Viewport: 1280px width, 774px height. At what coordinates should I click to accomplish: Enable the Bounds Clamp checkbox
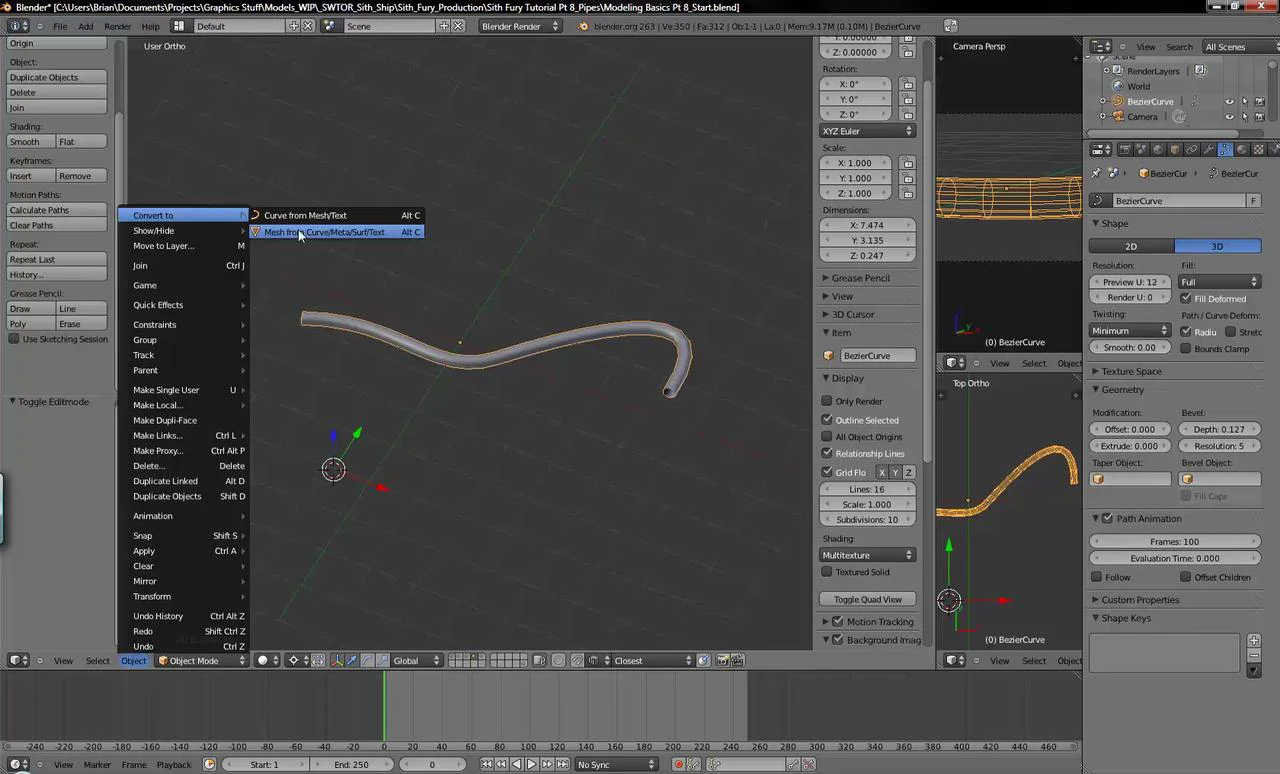pyautogui.click(x=1186, y=349)
